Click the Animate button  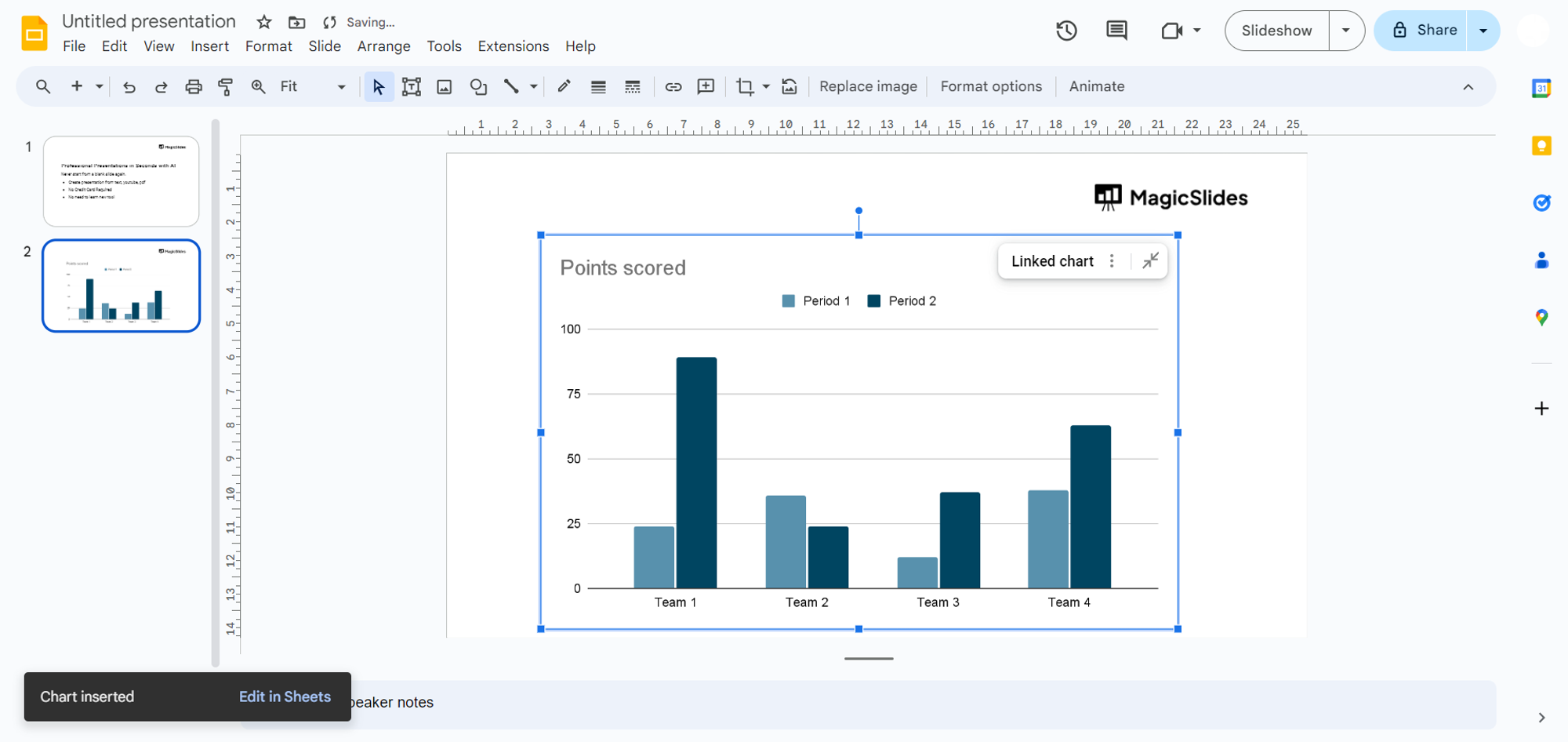pyautogui.click(x=1097, y=86)
